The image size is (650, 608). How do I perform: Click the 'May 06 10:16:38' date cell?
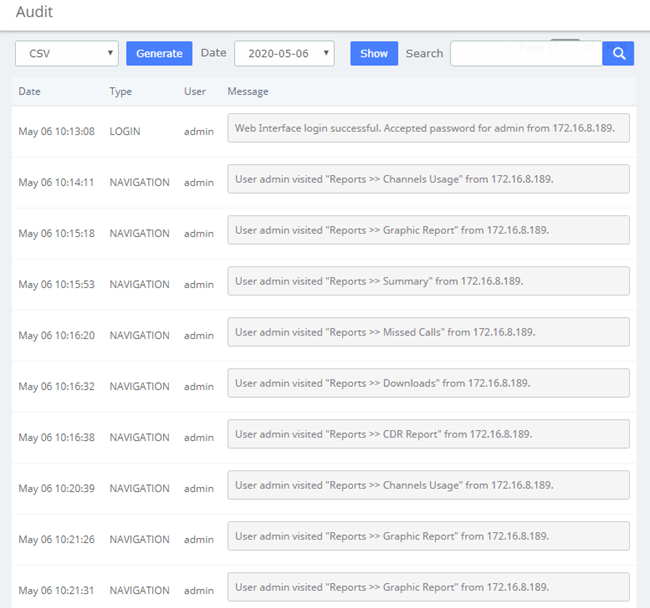56,437
